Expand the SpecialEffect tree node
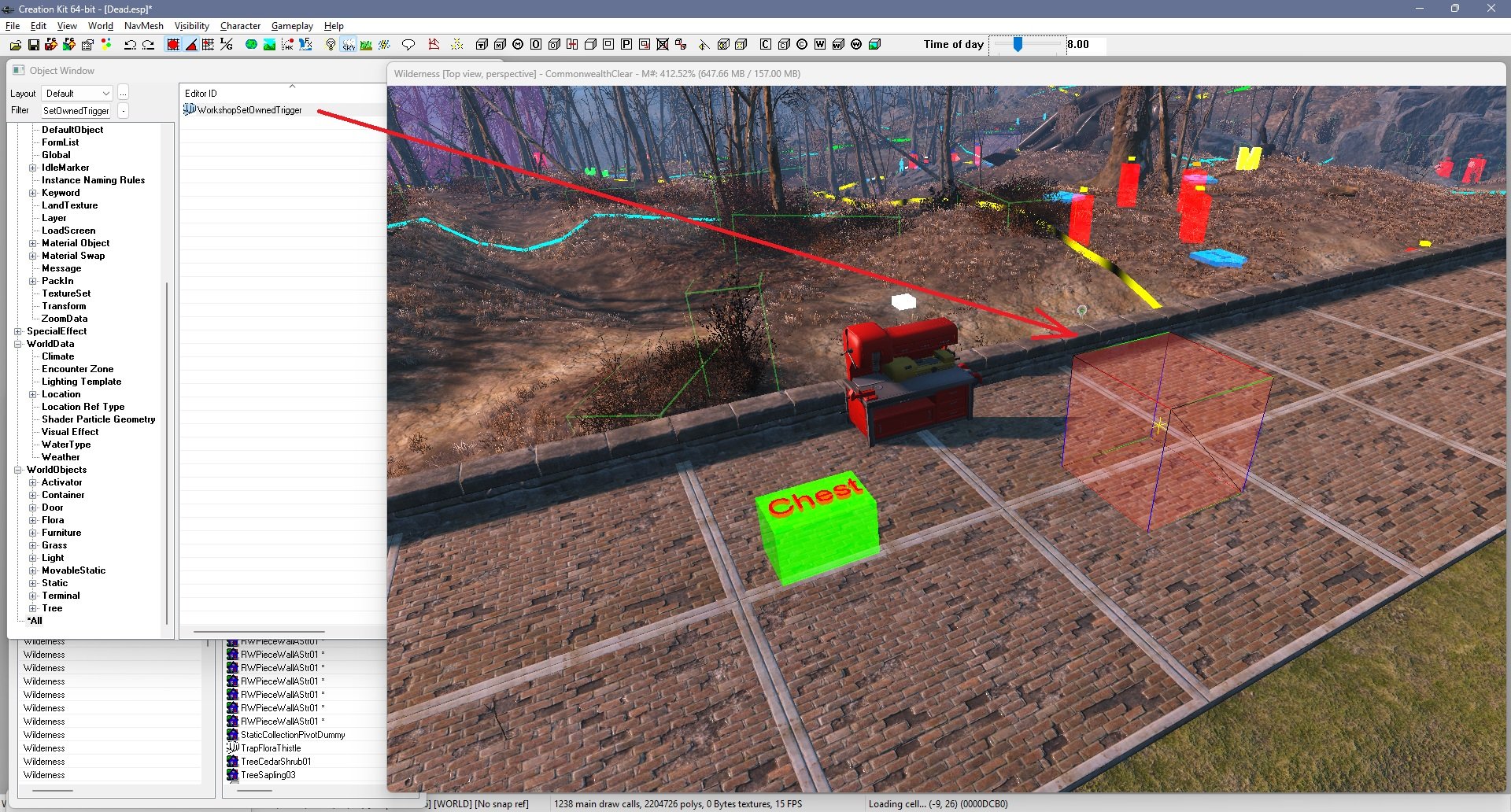The image size is (1511, 812). point(18,331)
